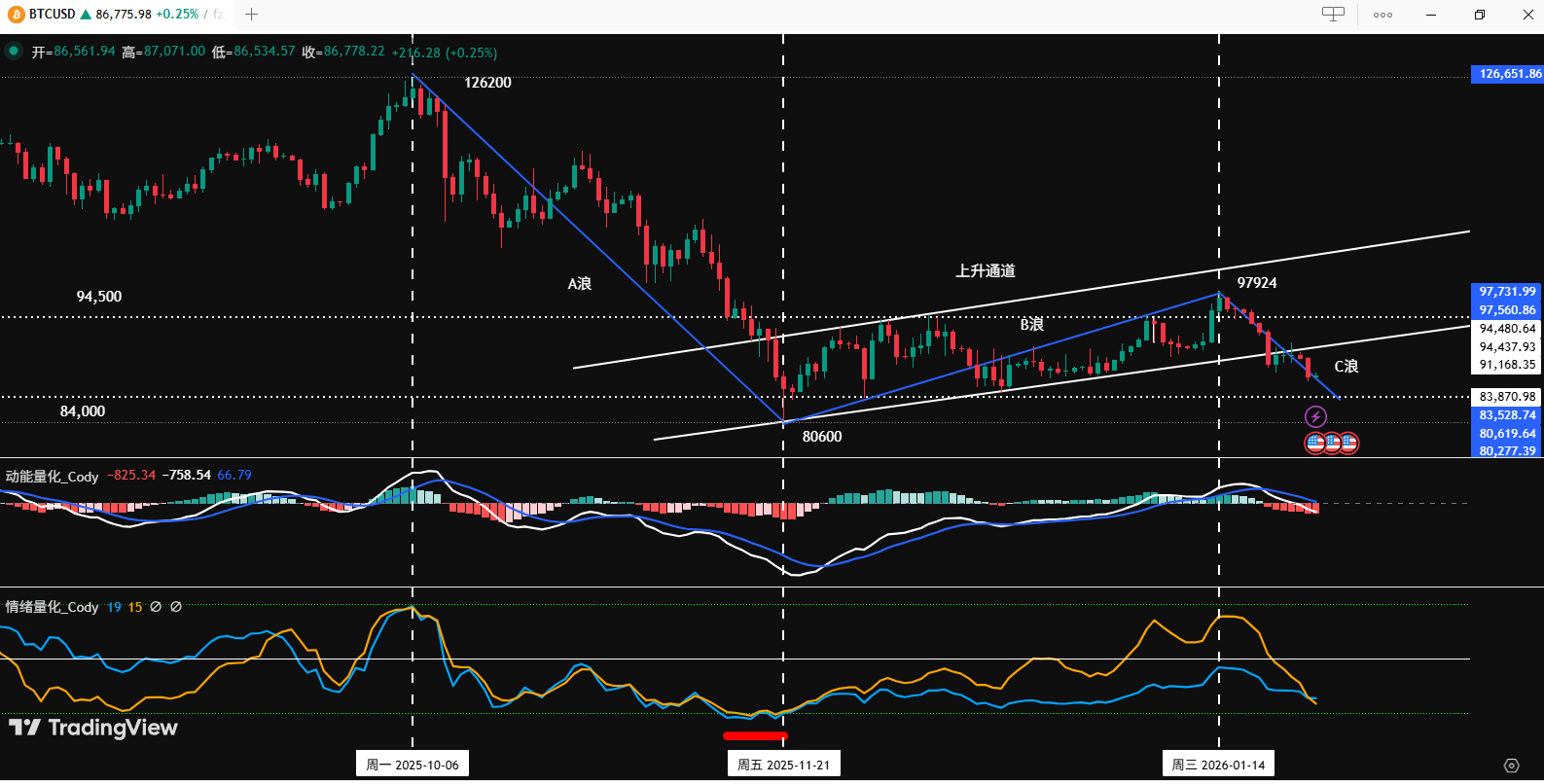This screenshot has width=1544, height=784.
Task: Click the multi-monitor layout icon in title bar
Action: 1333,15
